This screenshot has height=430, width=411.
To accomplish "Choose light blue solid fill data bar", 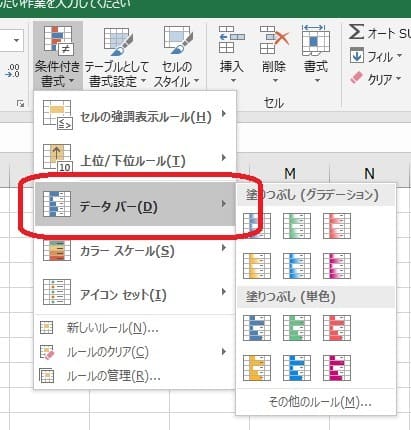I will pyautogui.click(x=297, y=368).
